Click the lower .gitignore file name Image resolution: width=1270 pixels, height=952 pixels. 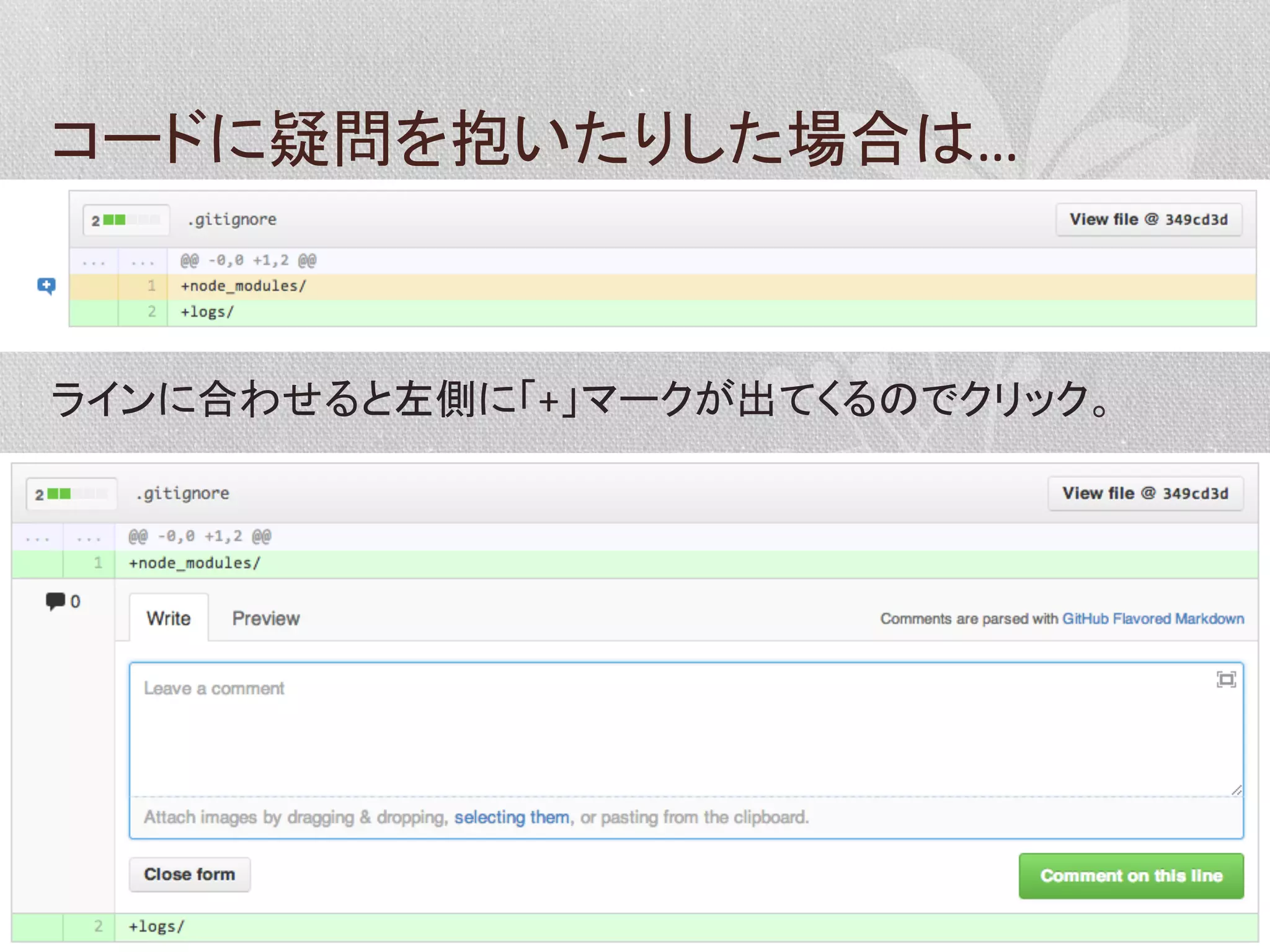[182, 493]
